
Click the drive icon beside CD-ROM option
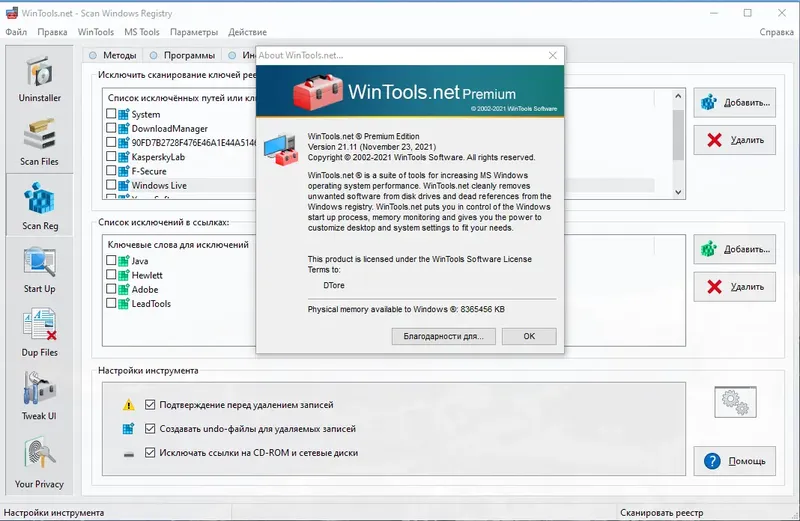tap(129, 454)
